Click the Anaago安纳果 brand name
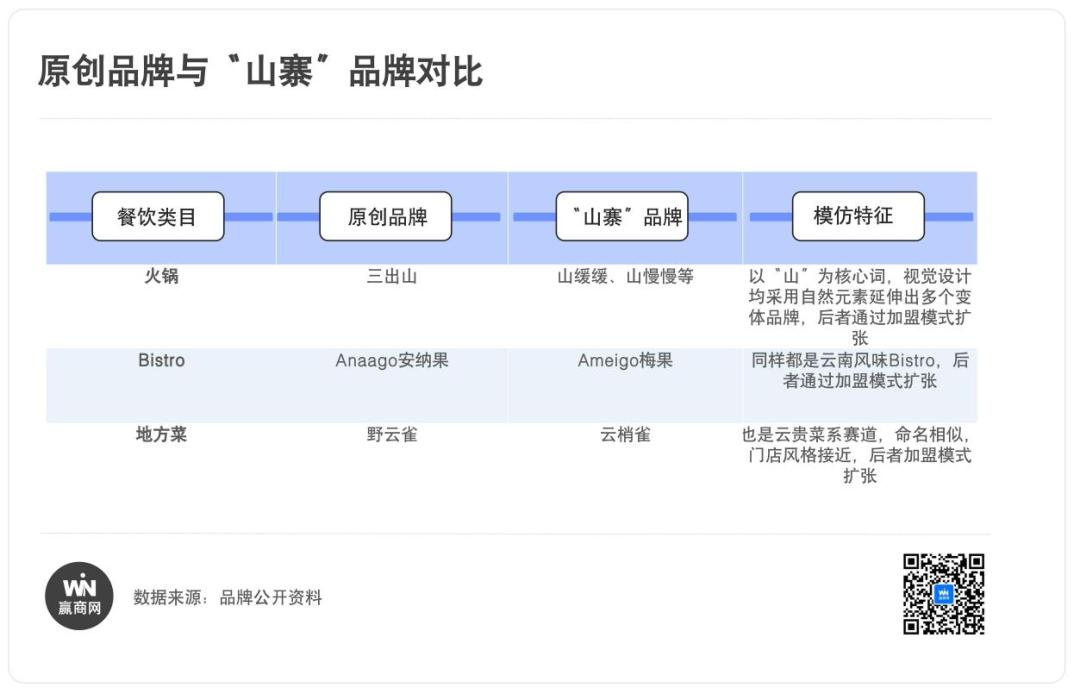The width and height of the screenshot is (1080, 700). [392, 360]
